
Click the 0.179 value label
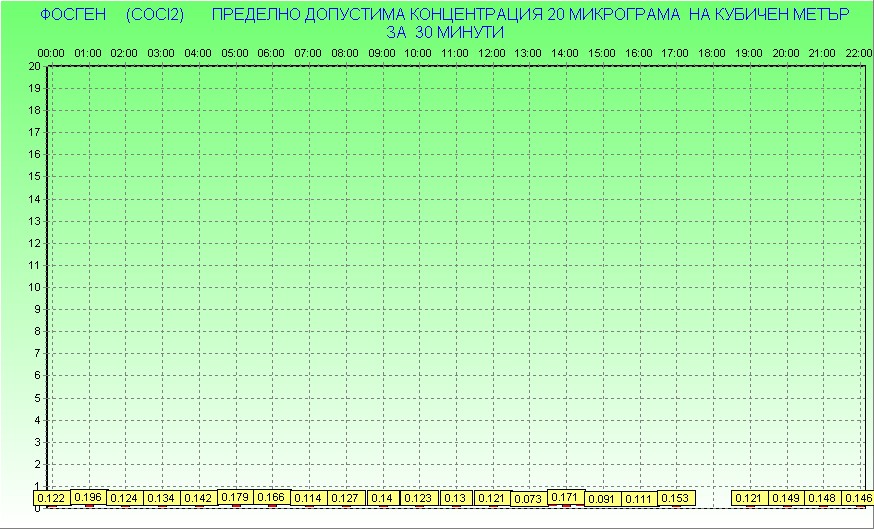point(235,497)
